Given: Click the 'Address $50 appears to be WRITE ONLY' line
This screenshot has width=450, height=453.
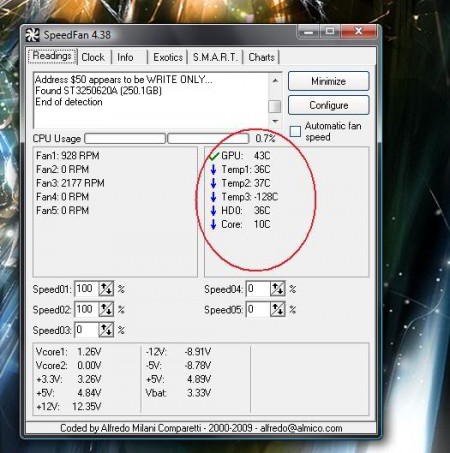Looking at the screenshot, I should (123, 79).
